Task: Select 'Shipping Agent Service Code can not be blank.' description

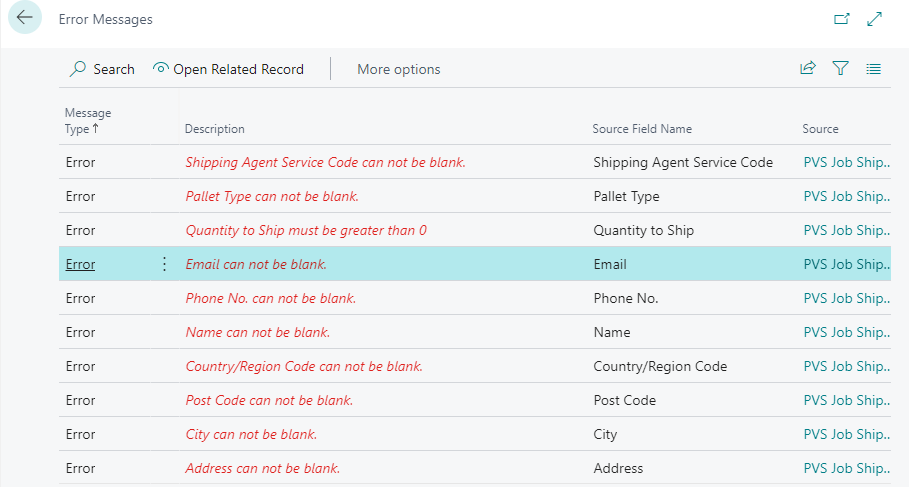Action: click(325, 162)
